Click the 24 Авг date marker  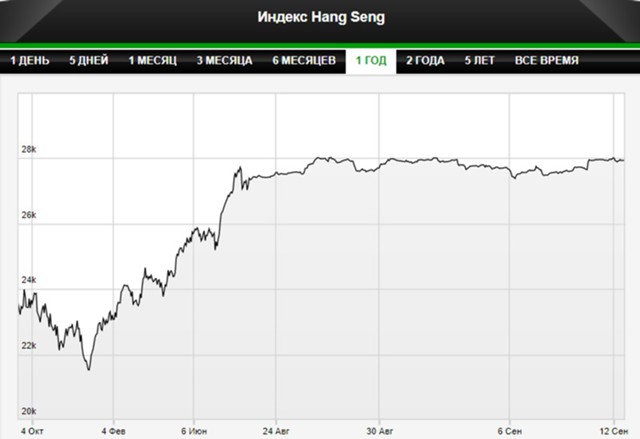click(x=276, y=431)
